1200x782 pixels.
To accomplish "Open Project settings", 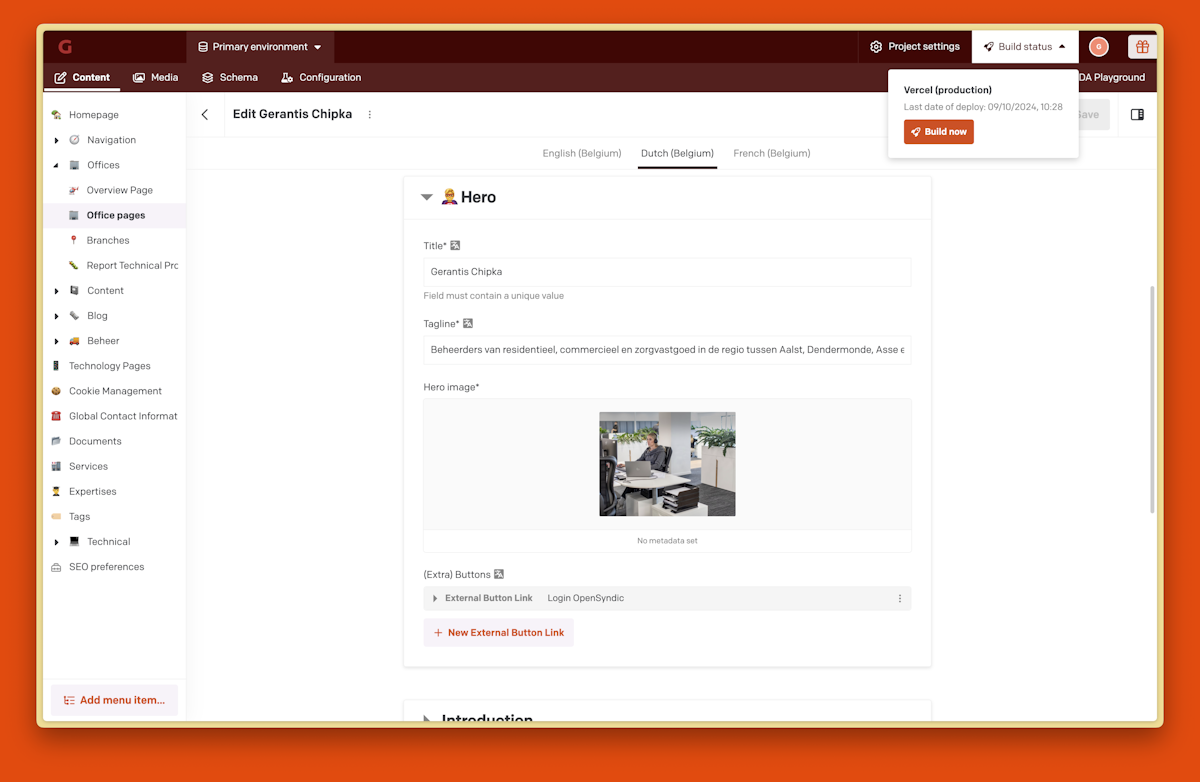I will coord(915,47).
